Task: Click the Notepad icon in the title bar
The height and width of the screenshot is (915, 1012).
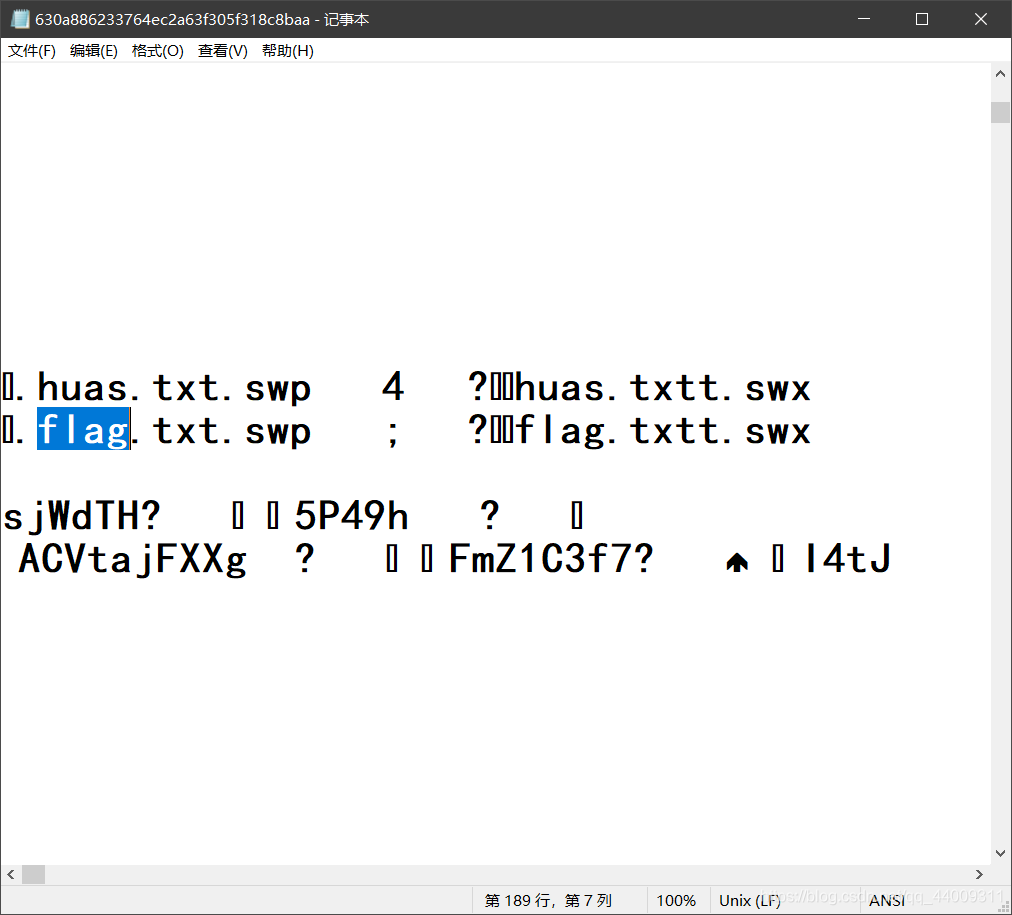Action: [x=20, y=19]
